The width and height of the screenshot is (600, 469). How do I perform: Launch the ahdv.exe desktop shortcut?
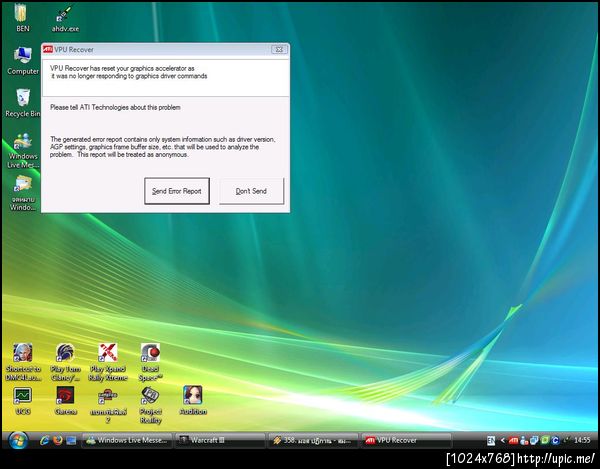(65, 17)
